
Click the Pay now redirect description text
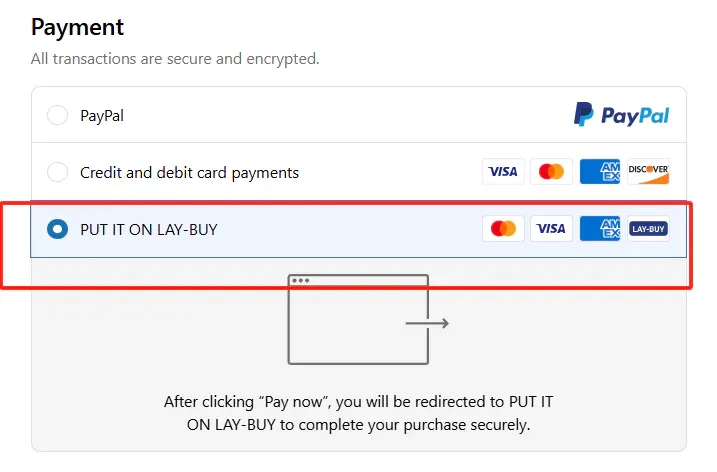(x=358, y=413)
